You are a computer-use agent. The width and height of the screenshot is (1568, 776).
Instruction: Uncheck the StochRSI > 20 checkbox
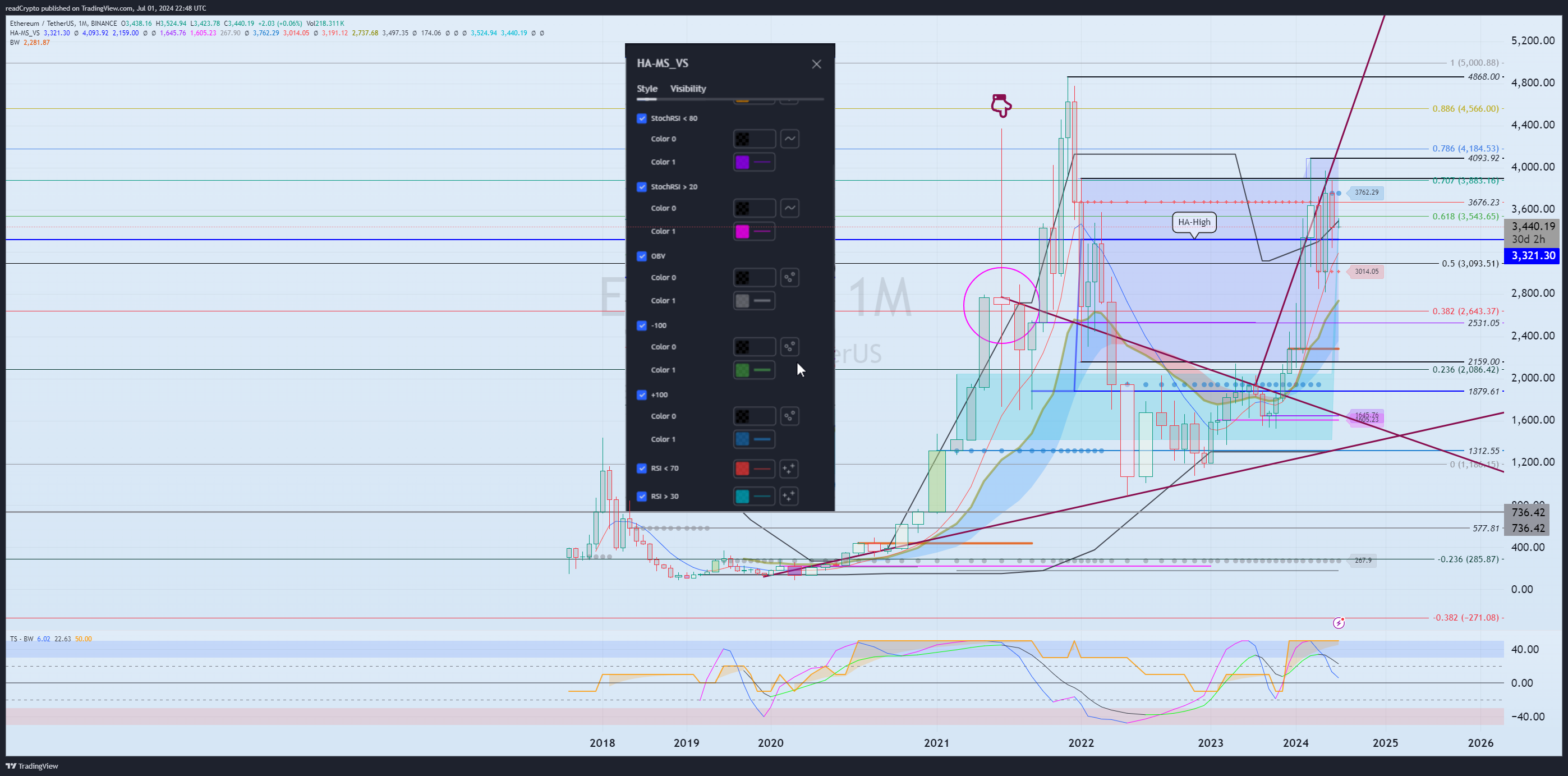[642, 187]
